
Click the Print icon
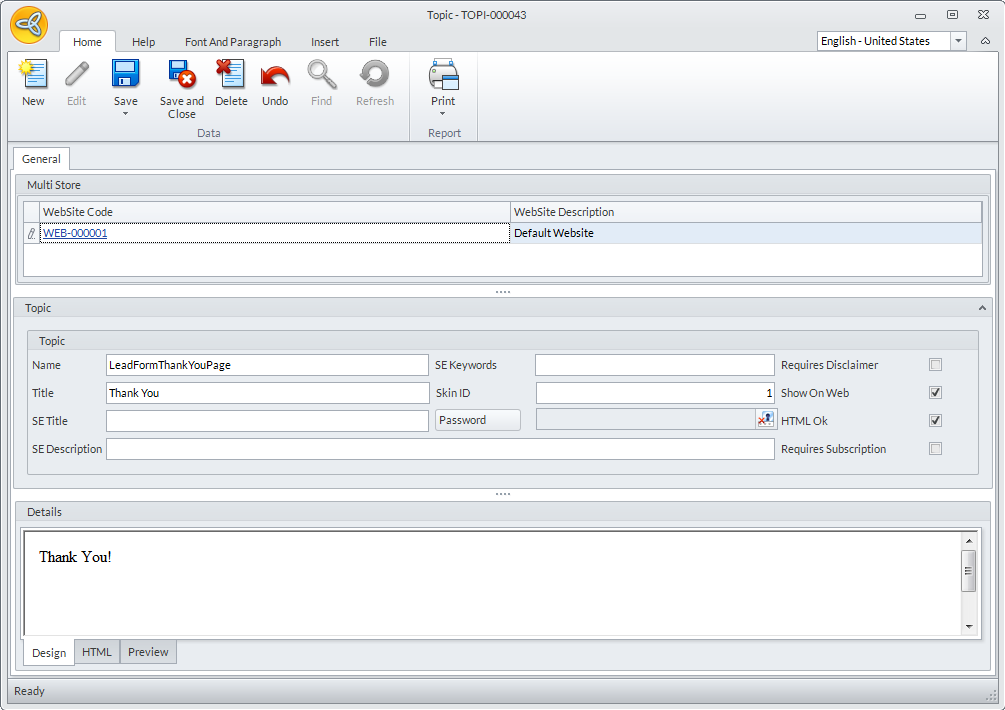click(x=443, y=75)
